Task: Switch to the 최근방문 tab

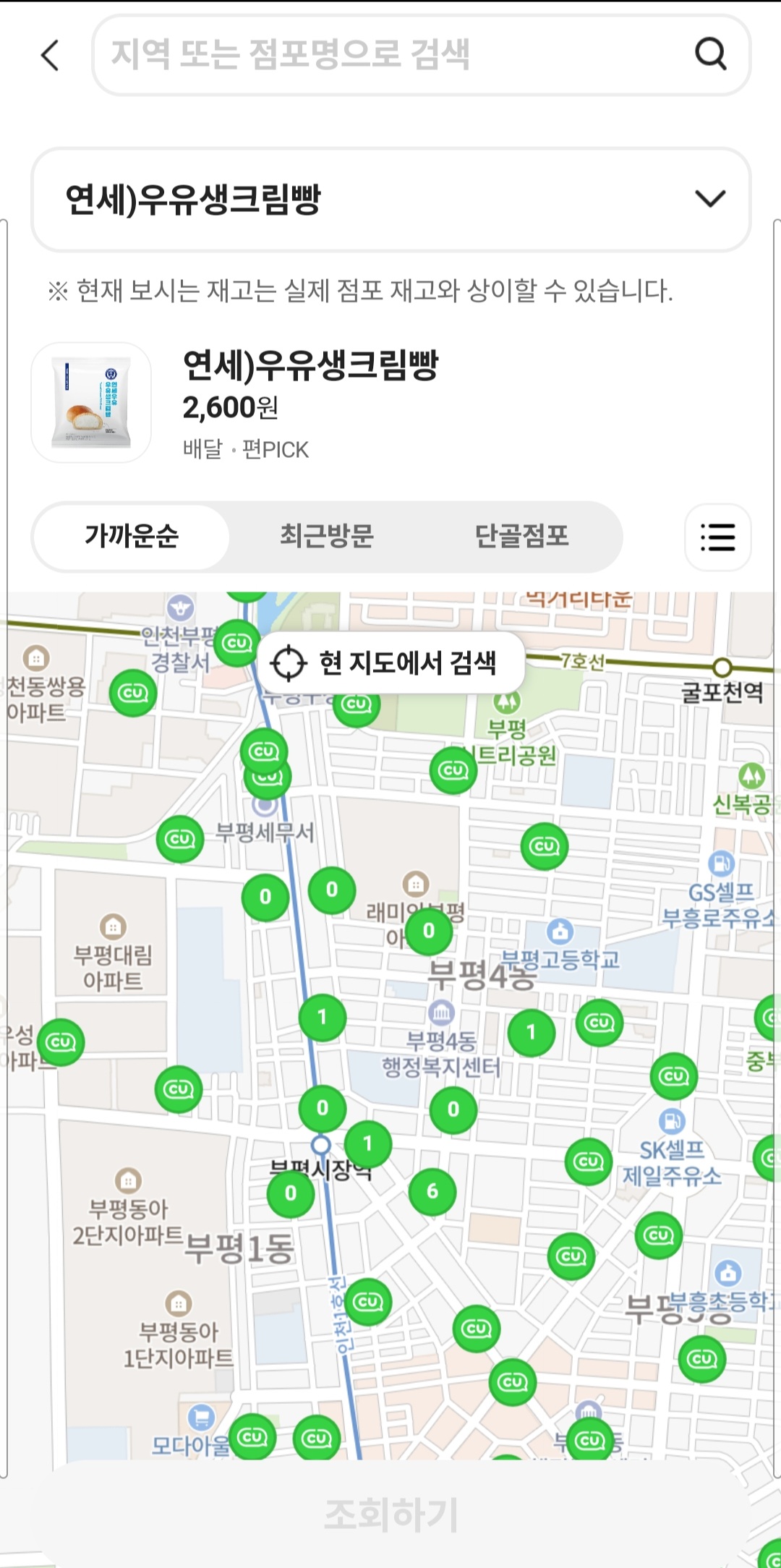Action: tap(327, 537)
